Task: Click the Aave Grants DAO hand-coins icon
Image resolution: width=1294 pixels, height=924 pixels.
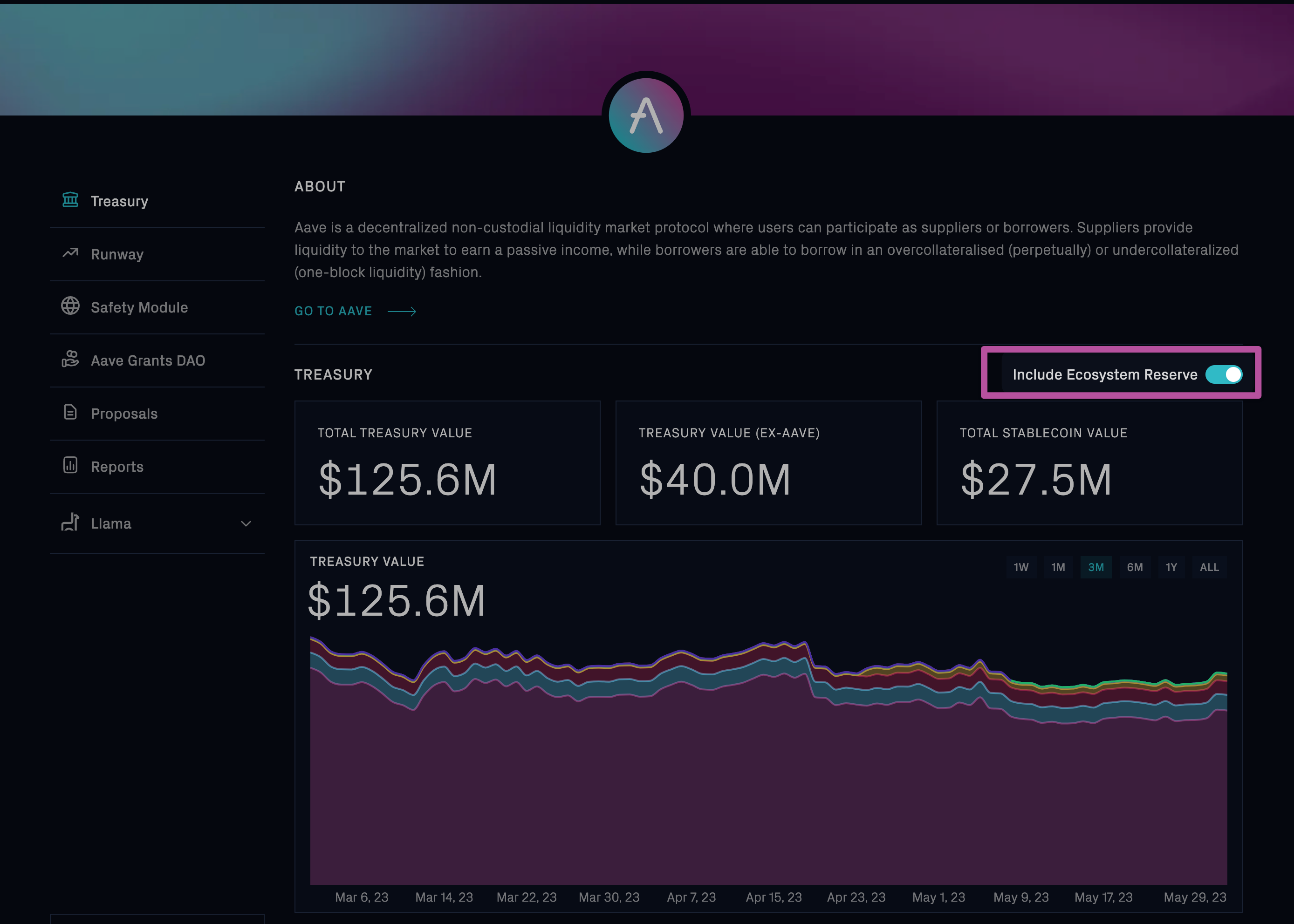Action: (70, 359)
